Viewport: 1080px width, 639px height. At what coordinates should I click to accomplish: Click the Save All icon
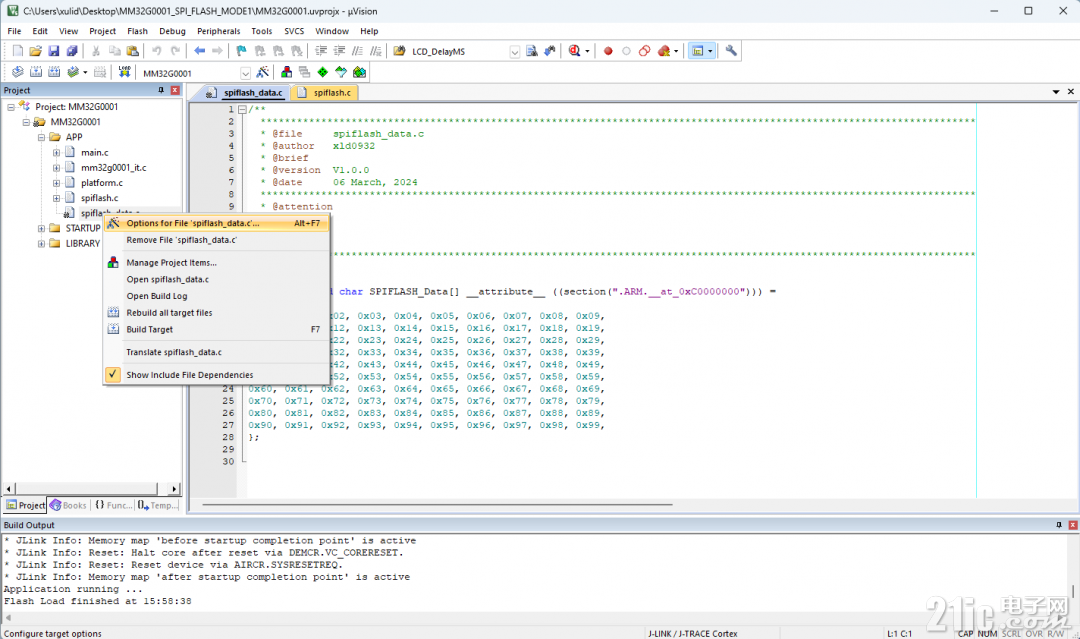click(72, 51)
